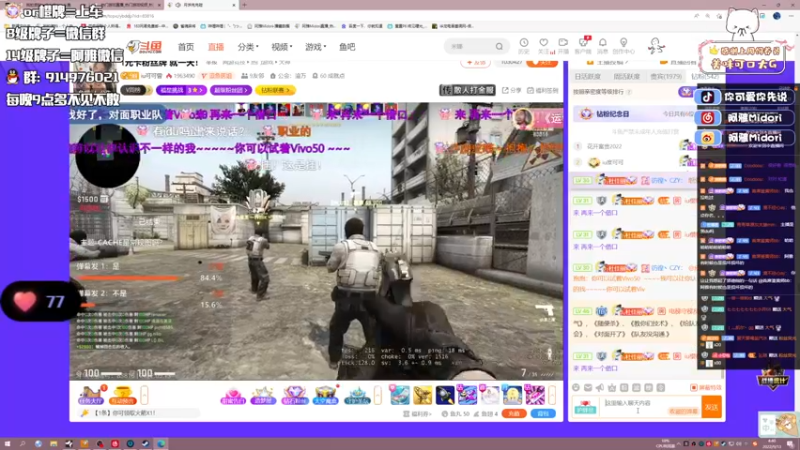The height and width of the screenshot is (450, 800).
Task: Click the search magnifier icon
Action: (499, 46)
